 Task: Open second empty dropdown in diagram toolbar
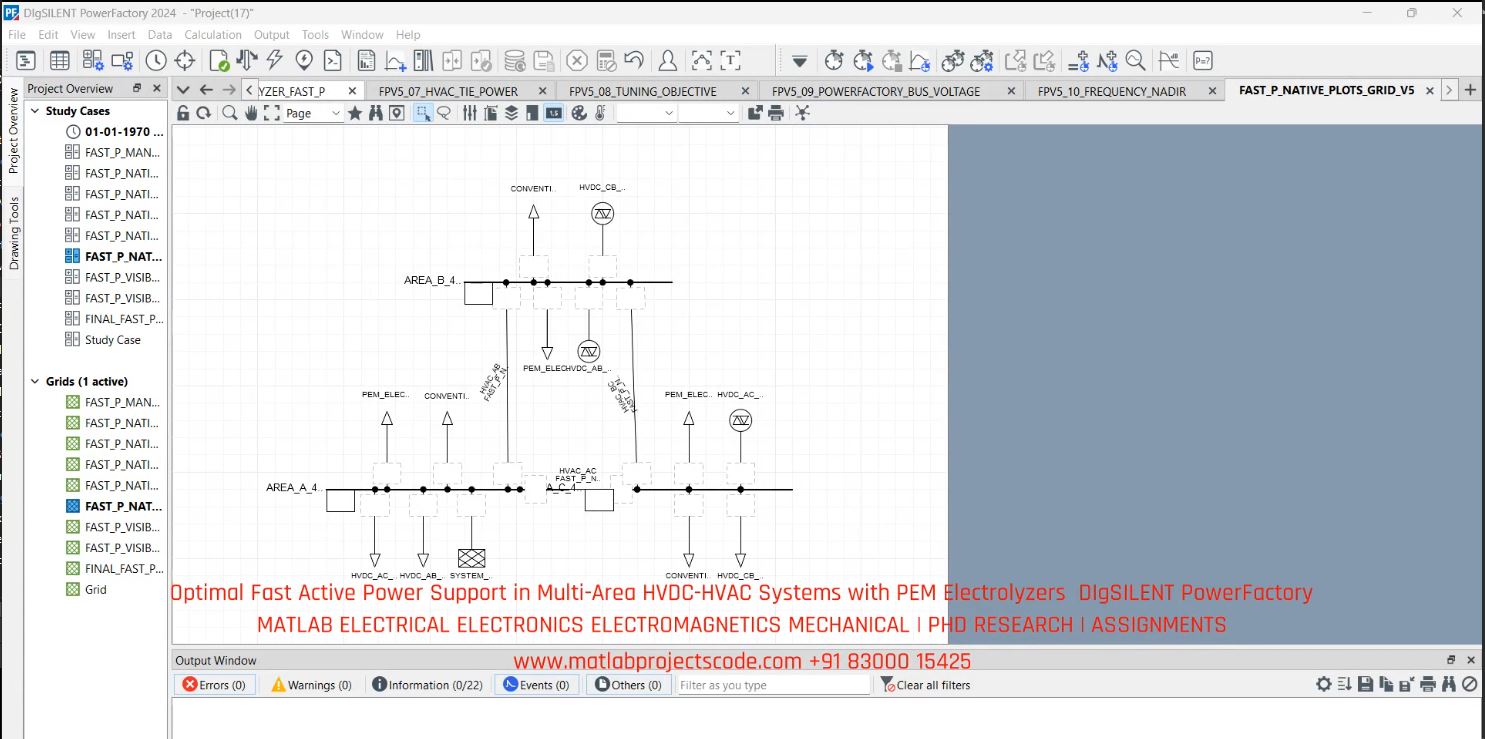[708, 113]
